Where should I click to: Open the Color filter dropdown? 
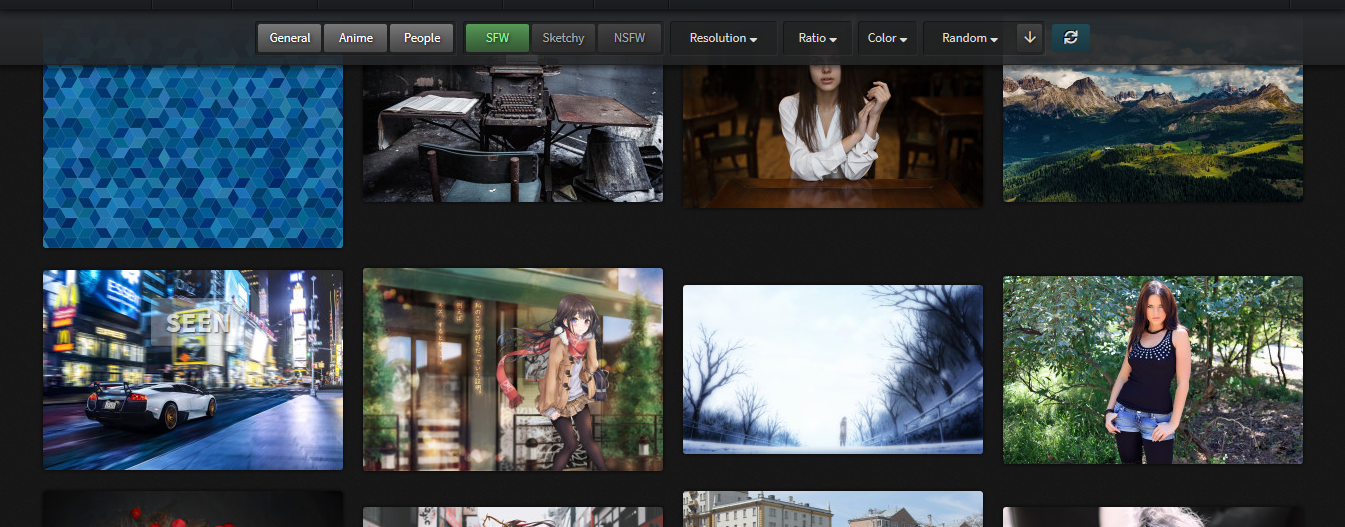click(x=887, y=38)
